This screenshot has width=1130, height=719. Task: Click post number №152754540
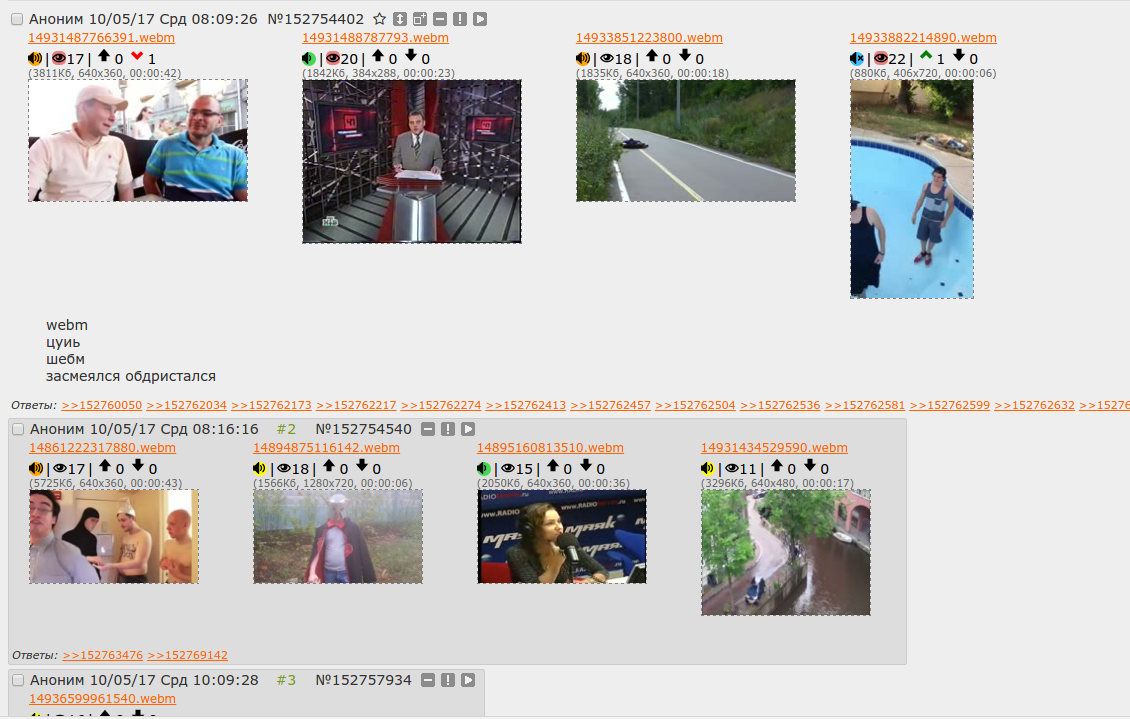pos(363,429)
